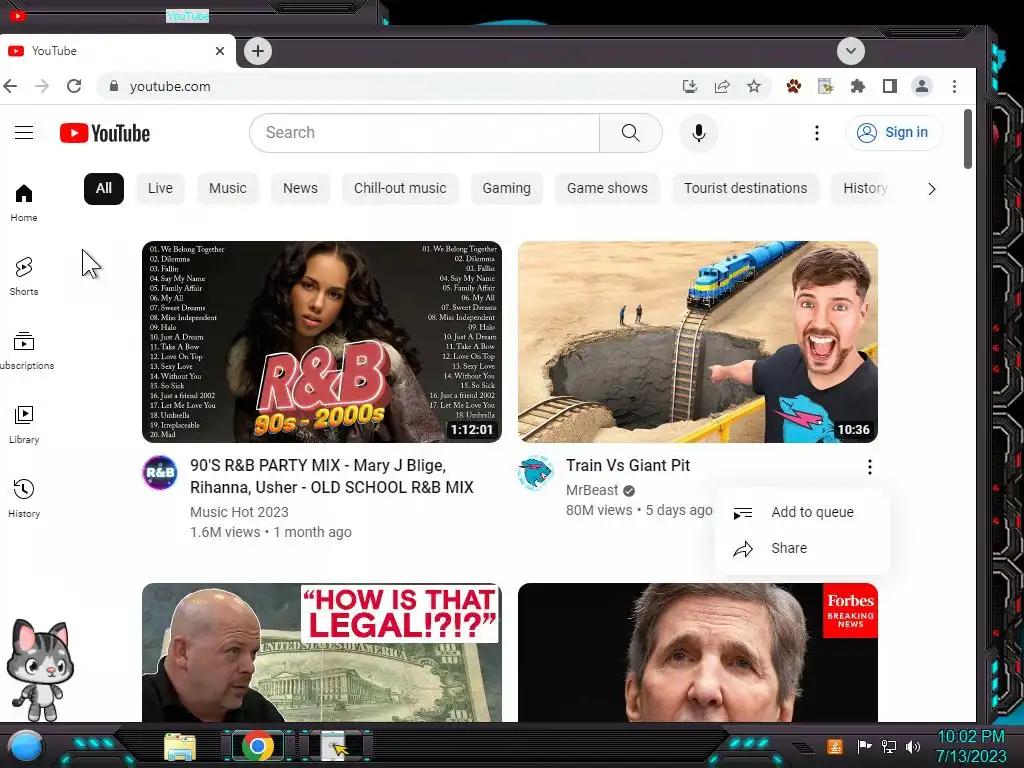The image size is (1024, 768).
Task: Choose Share in the popup menu
Action: click(802, 548)
